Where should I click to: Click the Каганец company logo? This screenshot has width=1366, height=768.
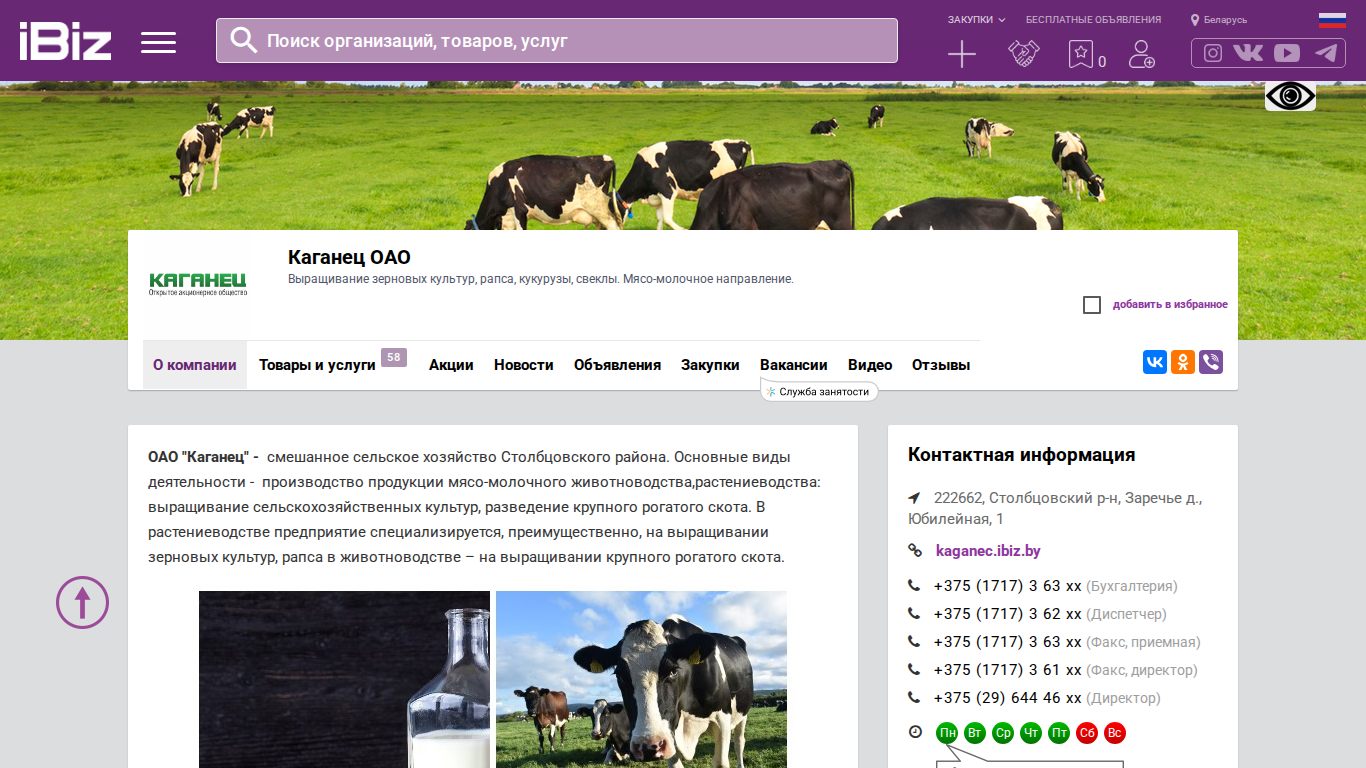click(x=198, y=284)
